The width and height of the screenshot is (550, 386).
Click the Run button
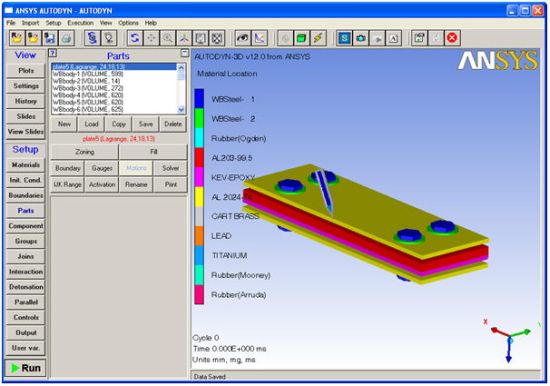pyautogui.click(x=26, y=368)
